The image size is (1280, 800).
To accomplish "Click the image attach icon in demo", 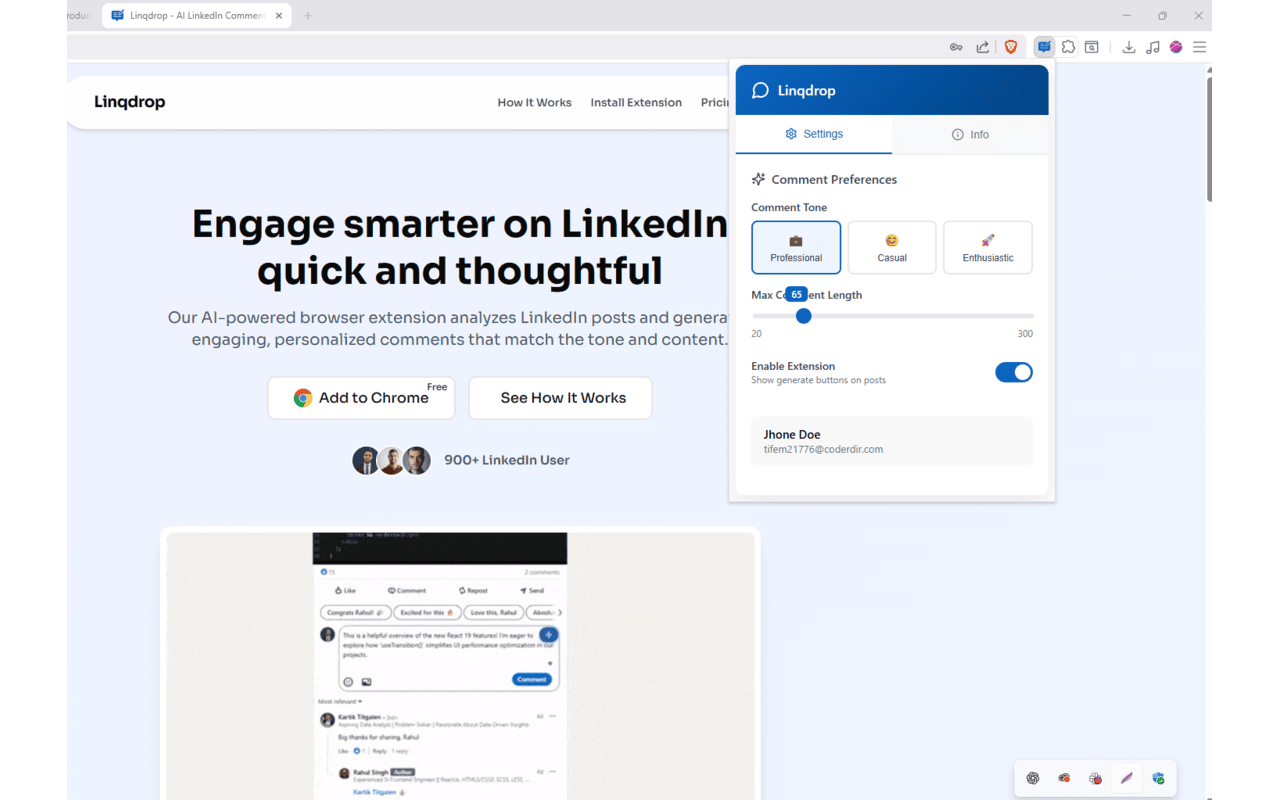I will (366, 682).
